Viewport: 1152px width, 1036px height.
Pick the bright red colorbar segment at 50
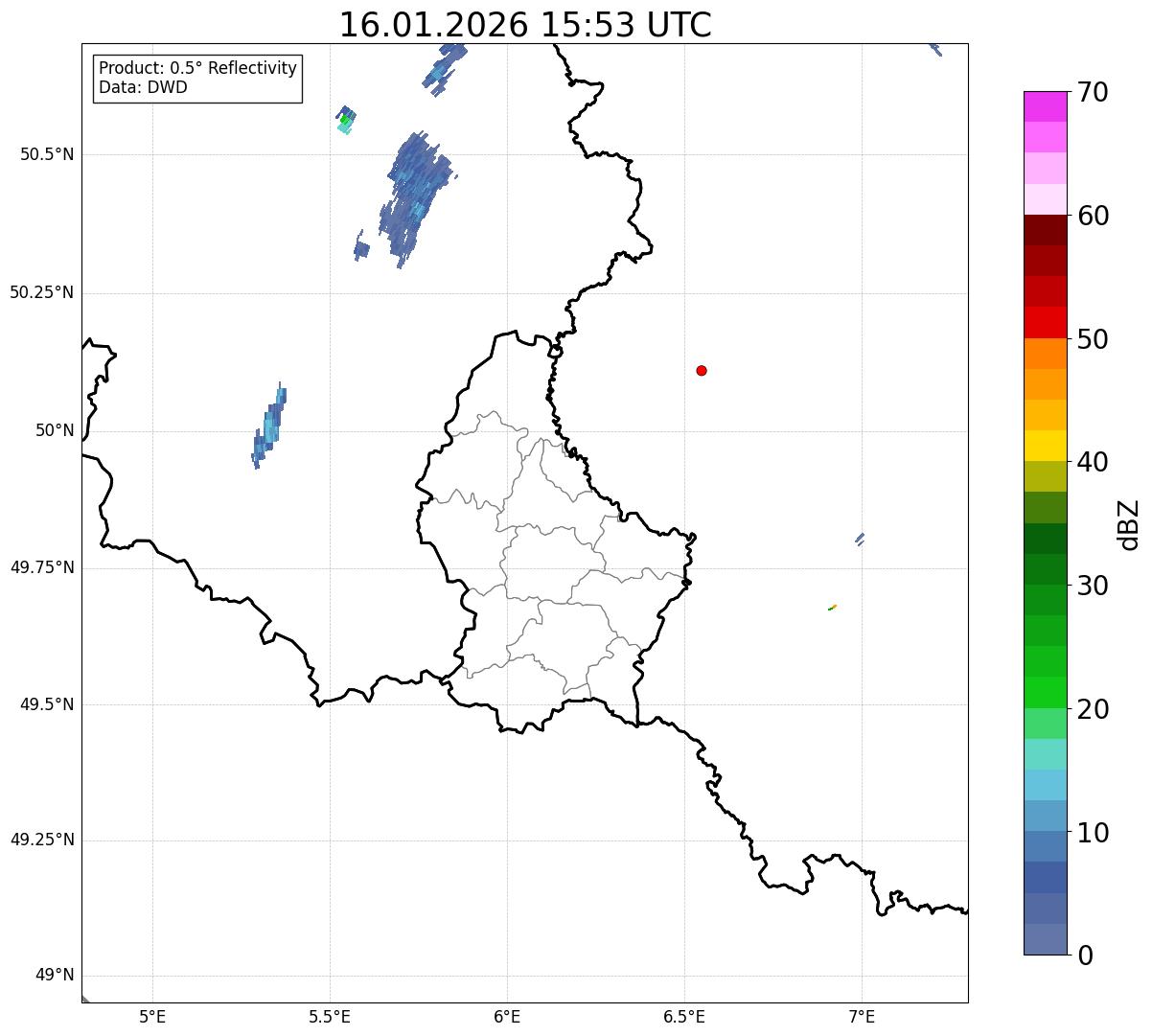(1045, 322)
